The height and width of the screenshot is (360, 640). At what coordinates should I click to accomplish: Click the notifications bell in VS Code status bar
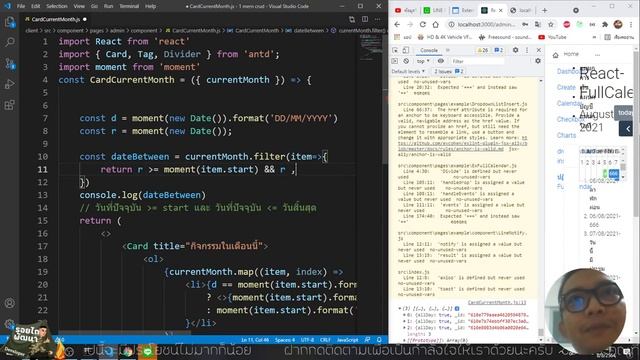[x=379, y=340]
